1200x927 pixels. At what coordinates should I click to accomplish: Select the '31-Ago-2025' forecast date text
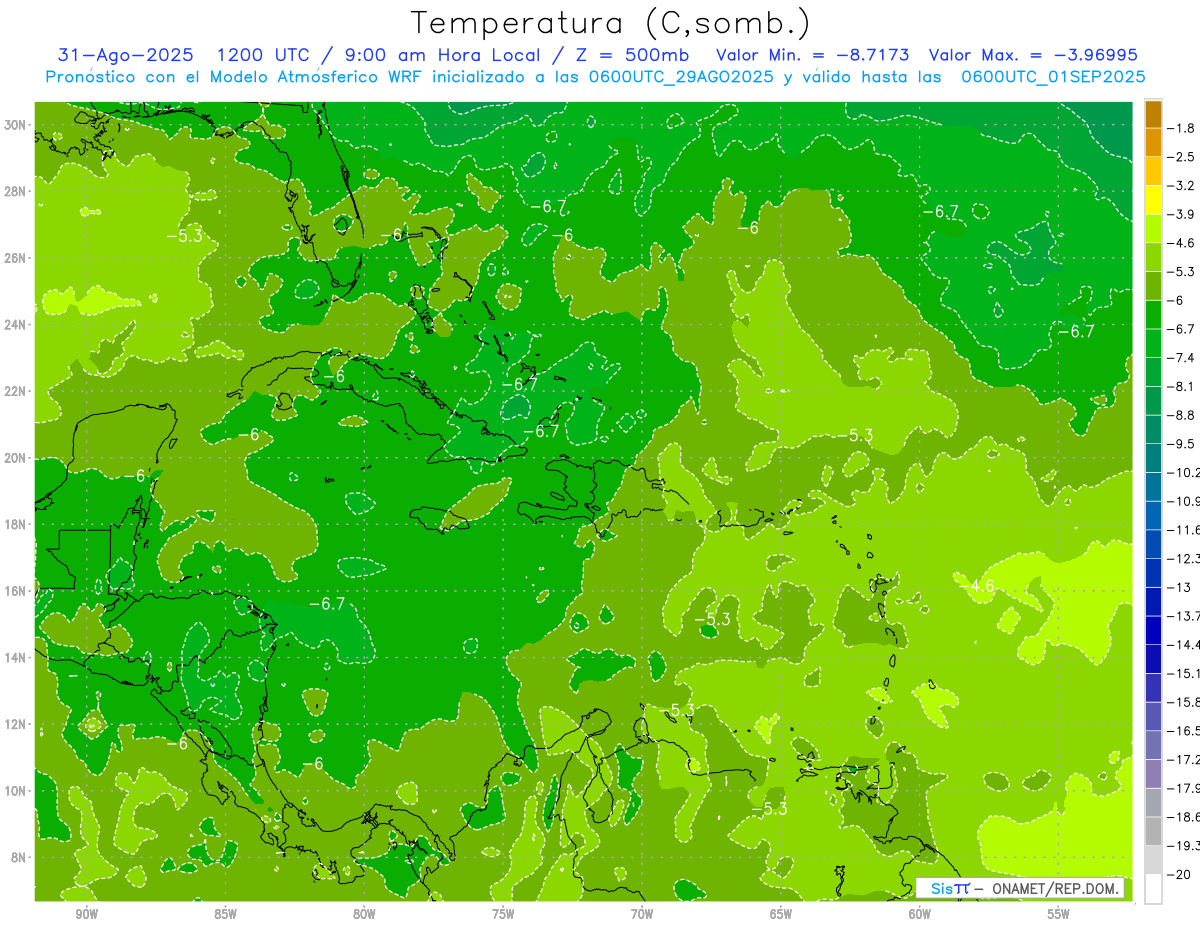point(126,55)
